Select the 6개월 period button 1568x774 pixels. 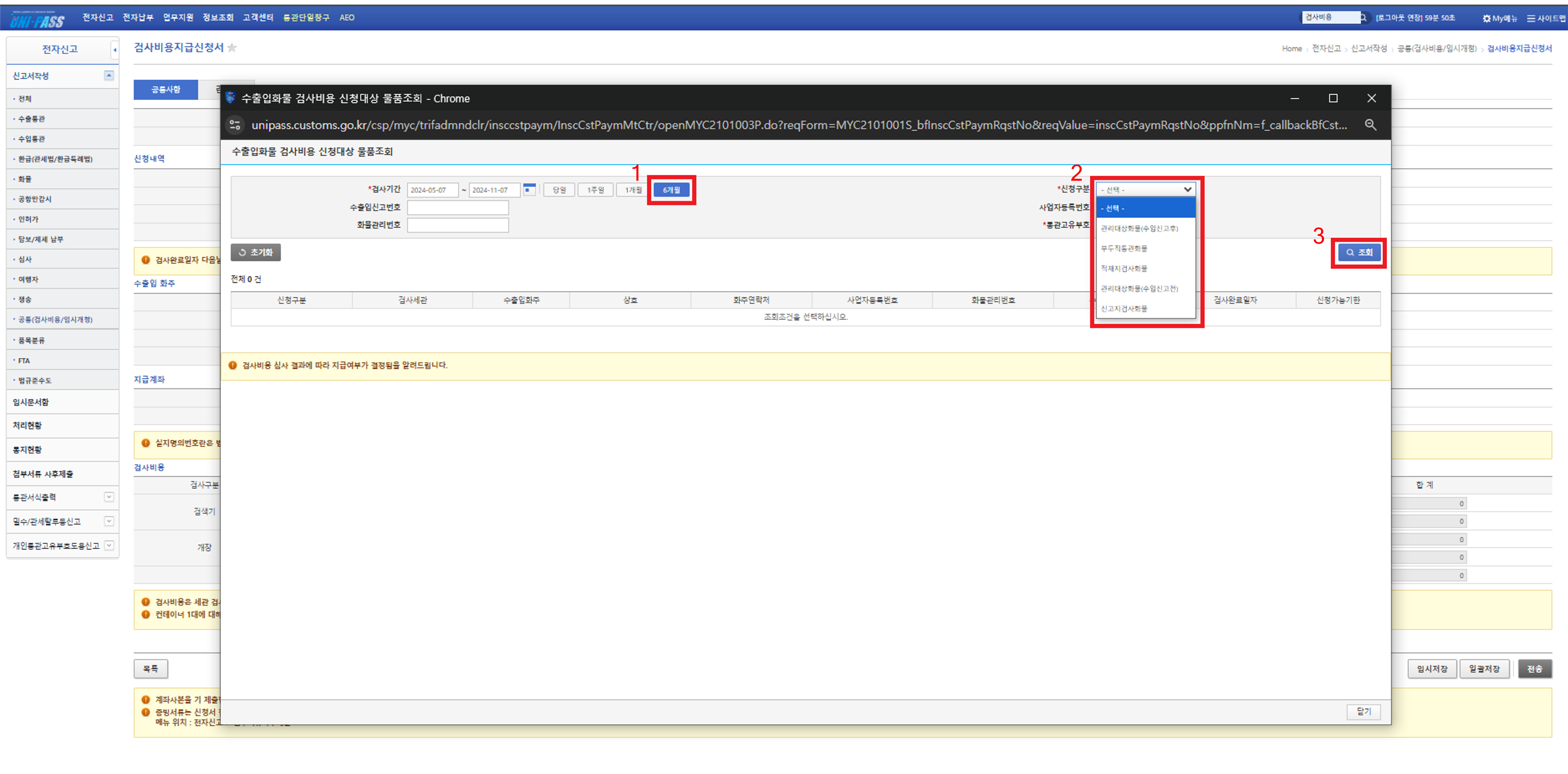point(671,190)
